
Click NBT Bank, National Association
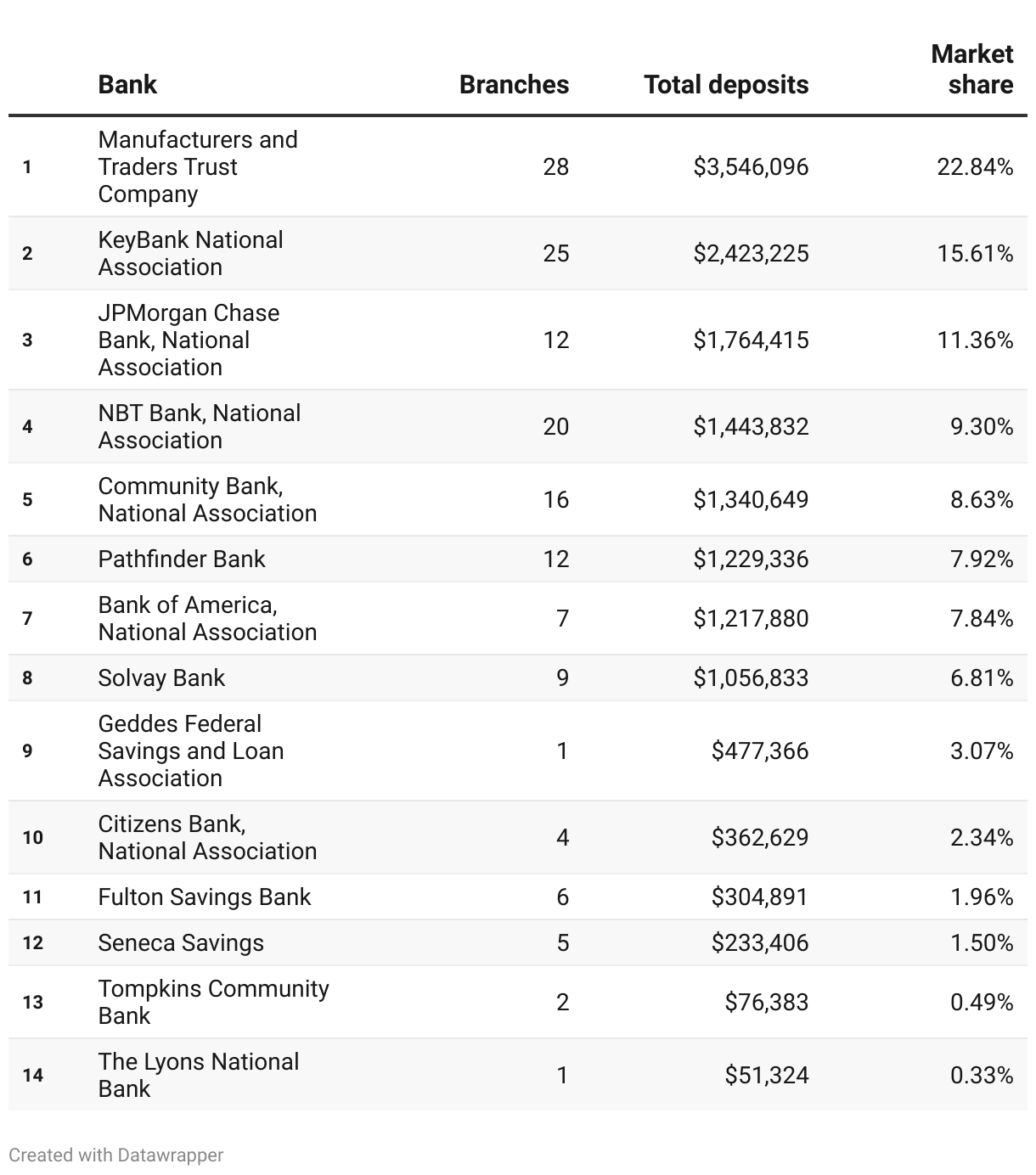click(199, 427)
